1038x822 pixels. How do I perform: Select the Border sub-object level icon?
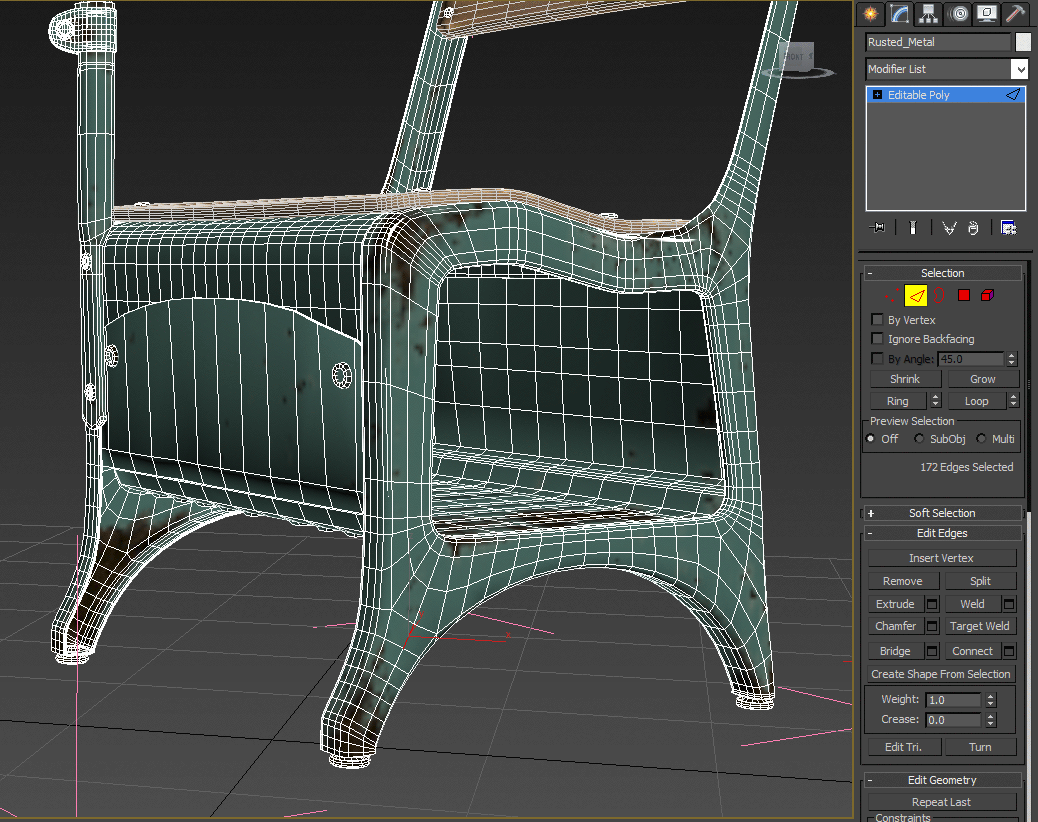pyautogui.click(x=939, y=295)
